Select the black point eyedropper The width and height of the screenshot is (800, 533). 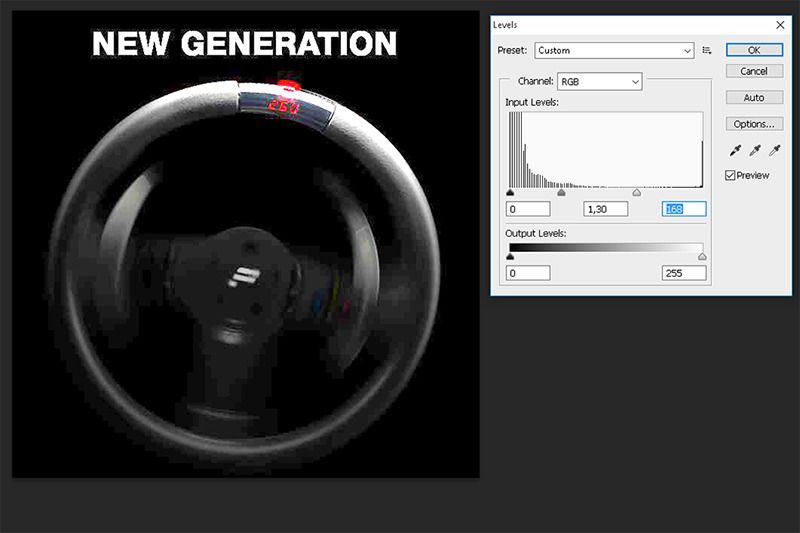pos(734,151)
